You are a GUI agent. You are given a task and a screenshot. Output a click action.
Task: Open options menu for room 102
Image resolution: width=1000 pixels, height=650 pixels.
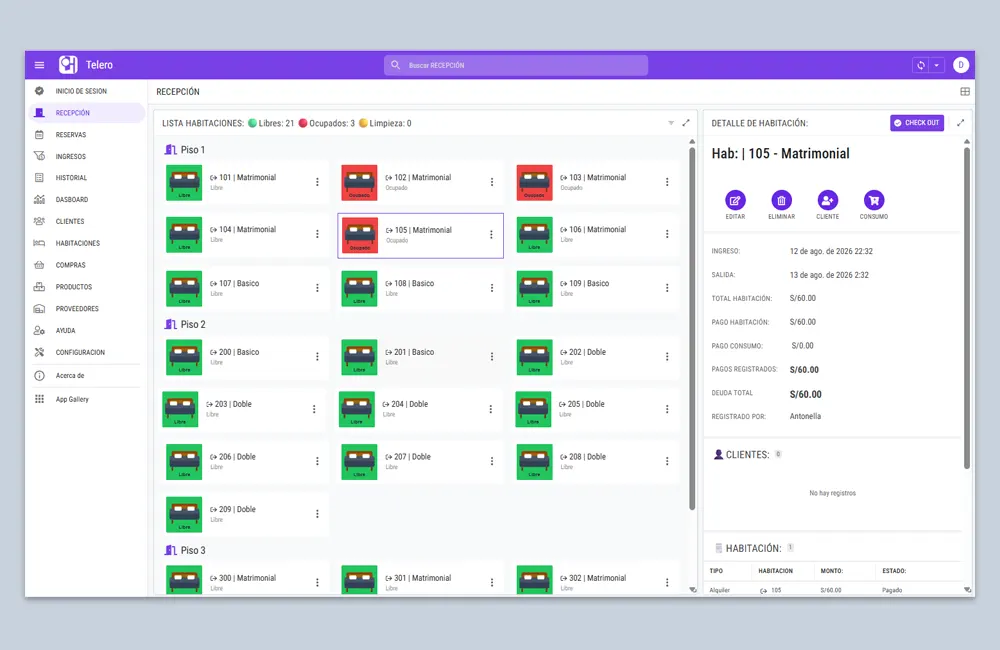(x=492, y=182)
